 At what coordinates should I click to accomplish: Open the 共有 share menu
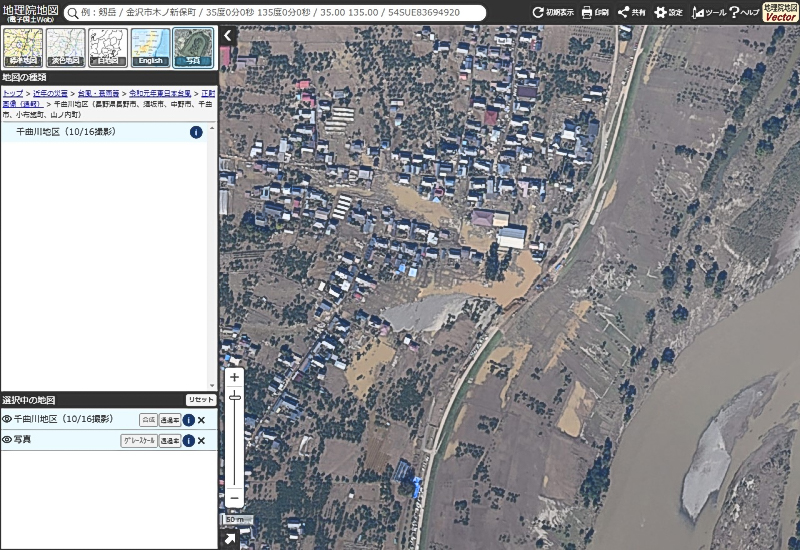pos(631,12)
